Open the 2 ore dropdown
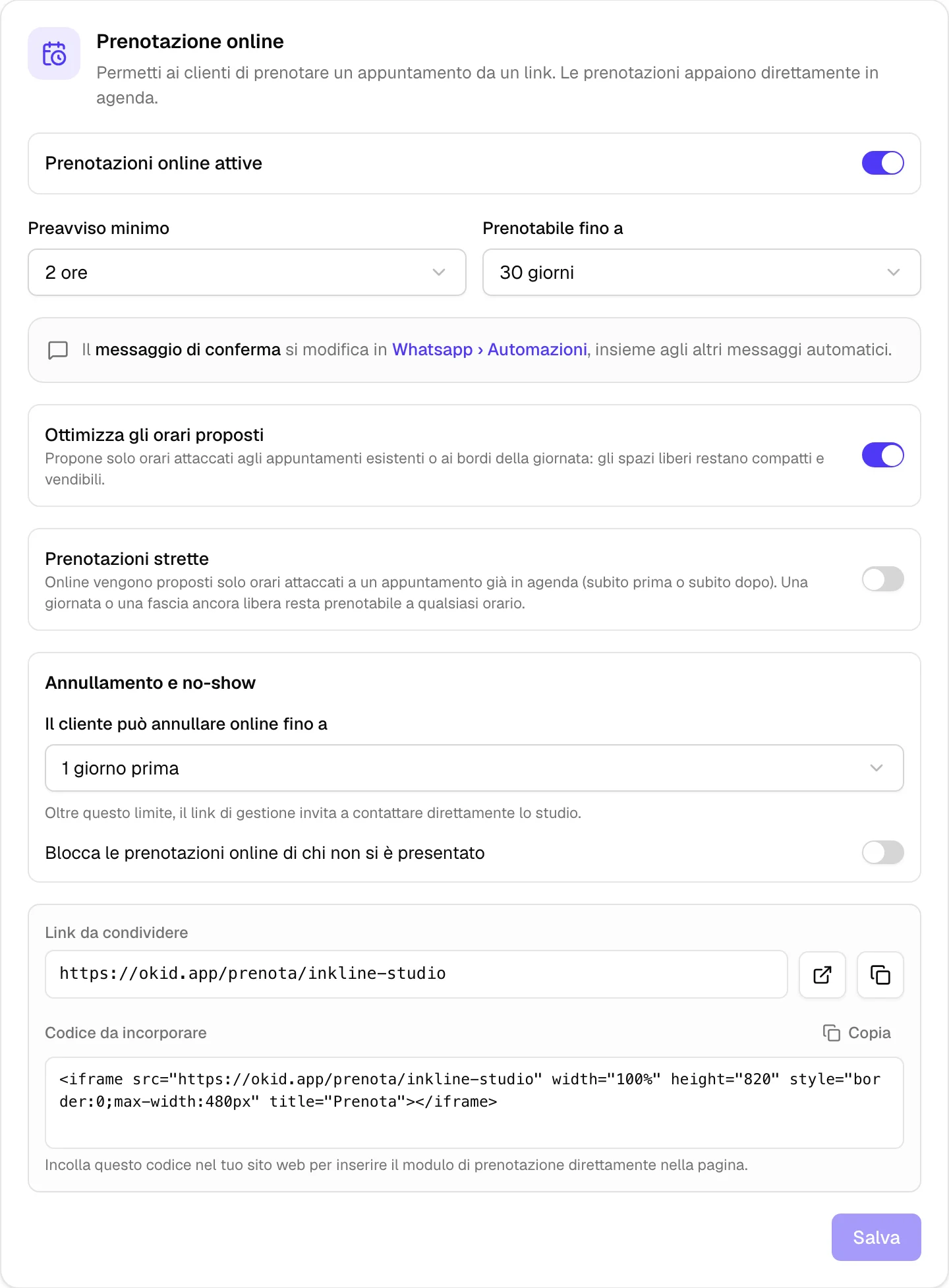This screenshot has height=1288, width=949. 247,272
